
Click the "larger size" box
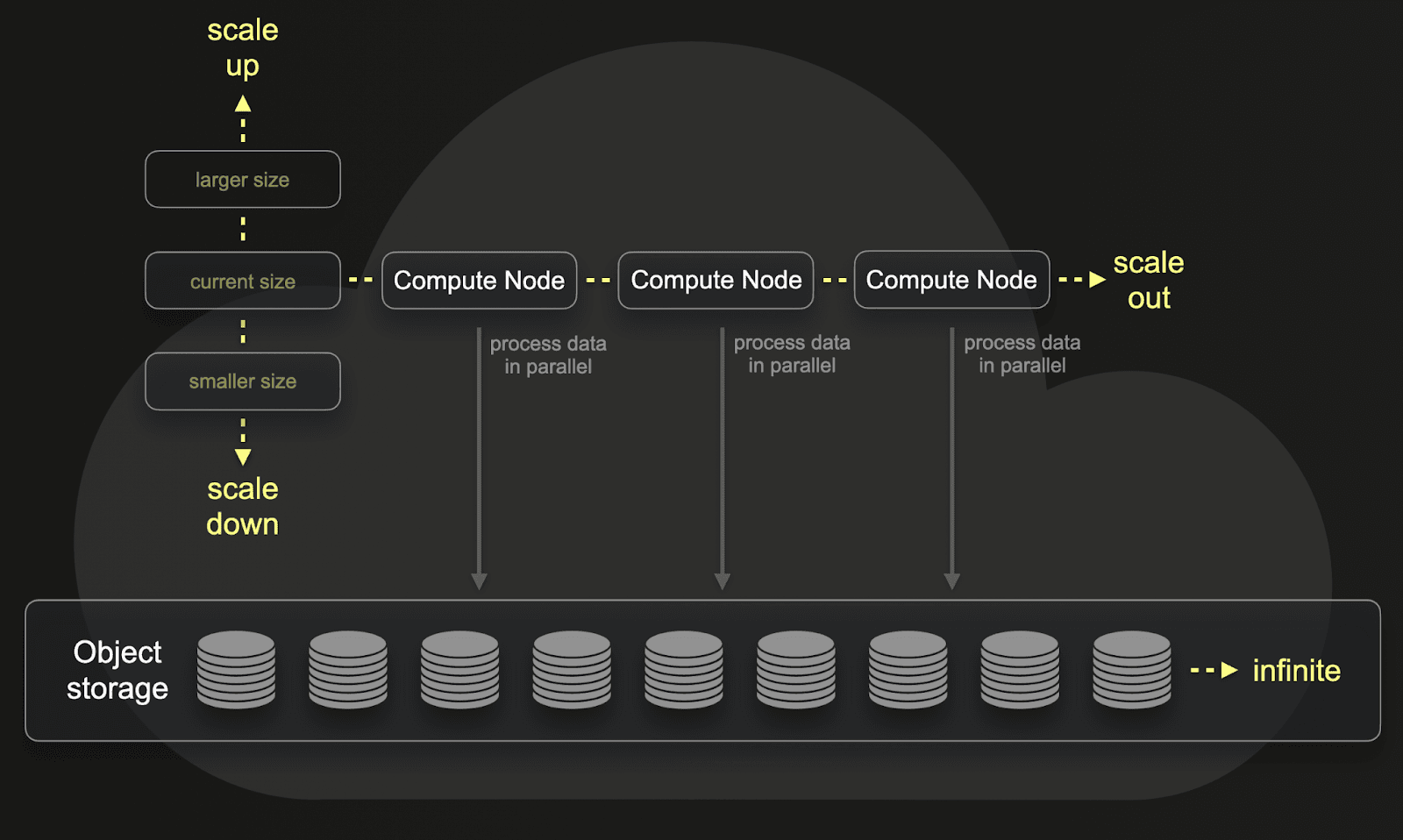point(242,180)
